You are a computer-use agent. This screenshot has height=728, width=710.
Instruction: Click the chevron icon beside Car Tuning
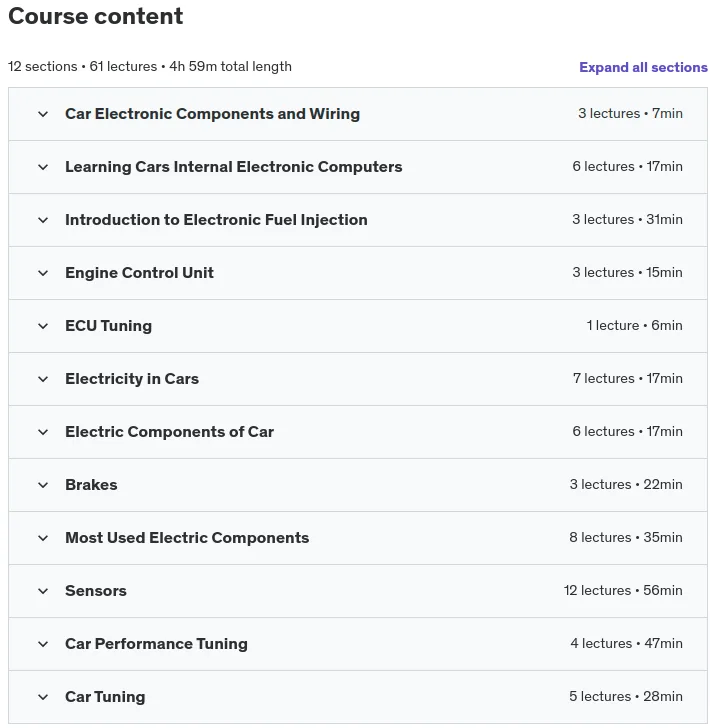click(x=43, y=696)
